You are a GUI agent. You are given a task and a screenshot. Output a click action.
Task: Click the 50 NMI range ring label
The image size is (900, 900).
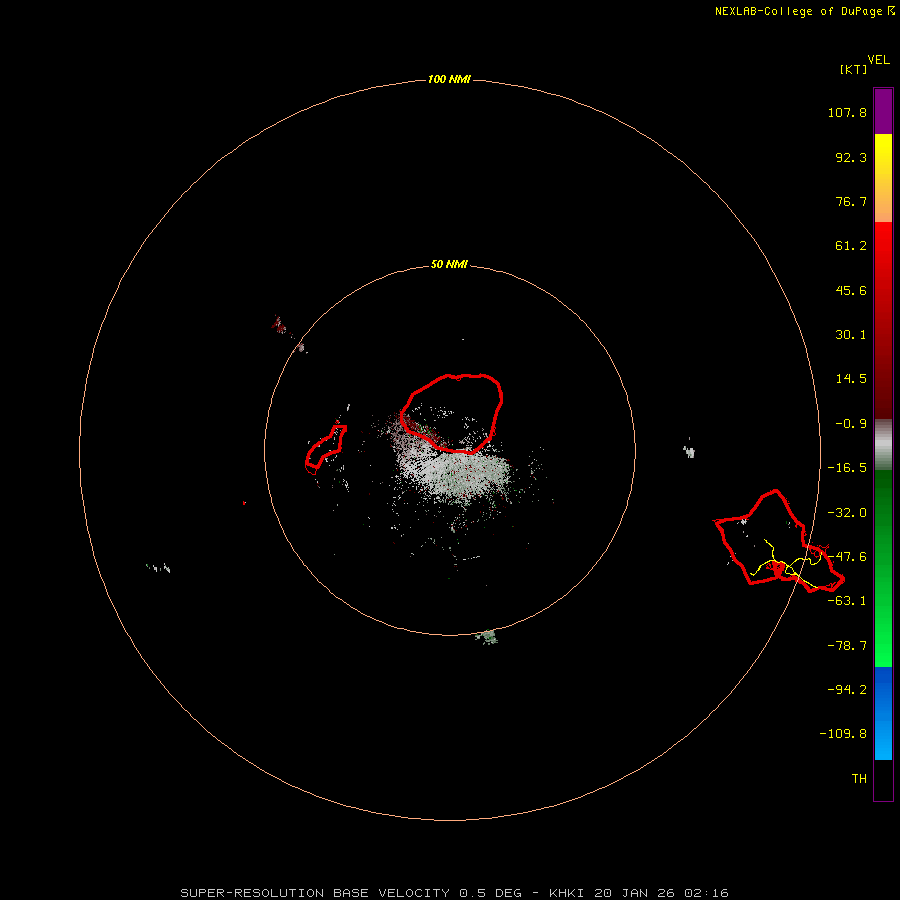coord(449,264)
